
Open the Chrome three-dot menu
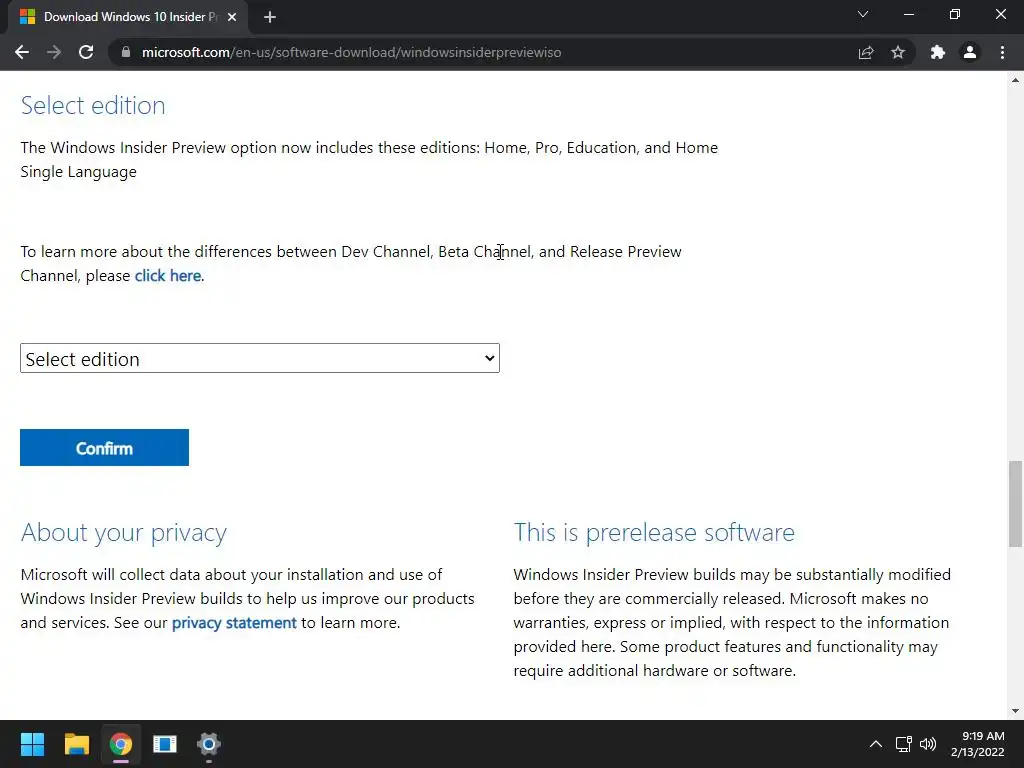[1002, 52]
